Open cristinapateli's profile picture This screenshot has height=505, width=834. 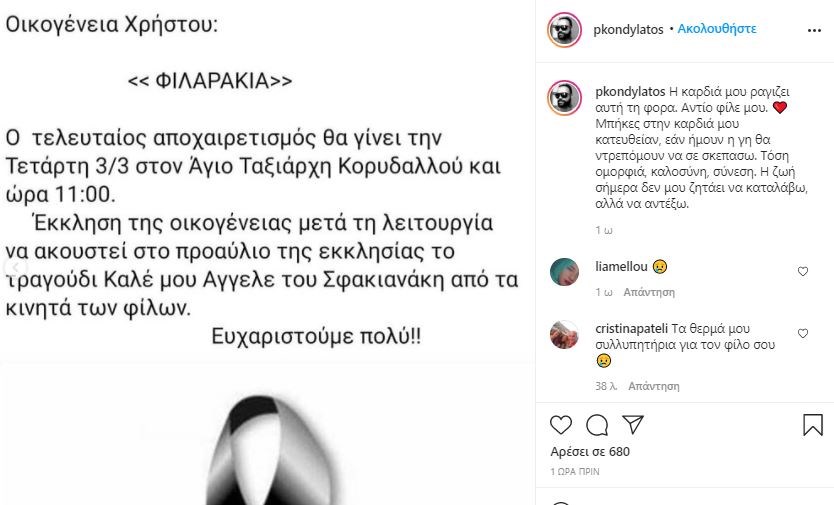pos(564,335)
